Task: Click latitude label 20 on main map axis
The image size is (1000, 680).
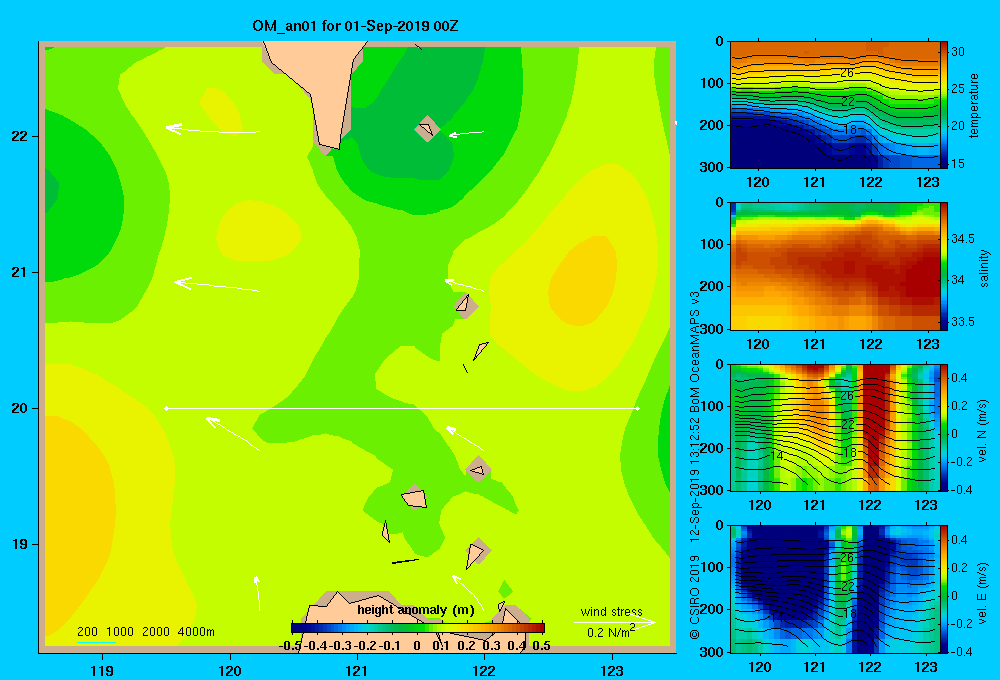Action: [20, 408]
